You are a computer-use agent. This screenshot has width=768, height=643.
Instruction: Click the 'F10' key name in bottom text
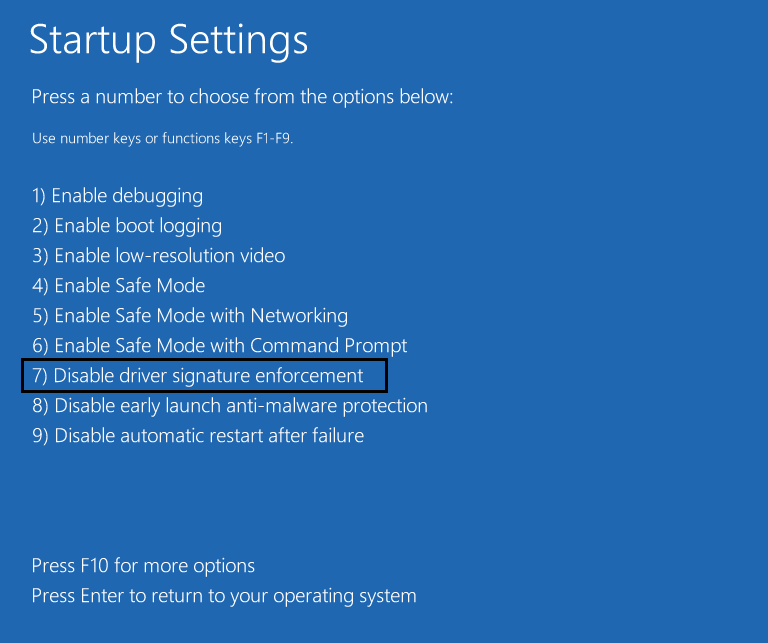pos(95,566)
